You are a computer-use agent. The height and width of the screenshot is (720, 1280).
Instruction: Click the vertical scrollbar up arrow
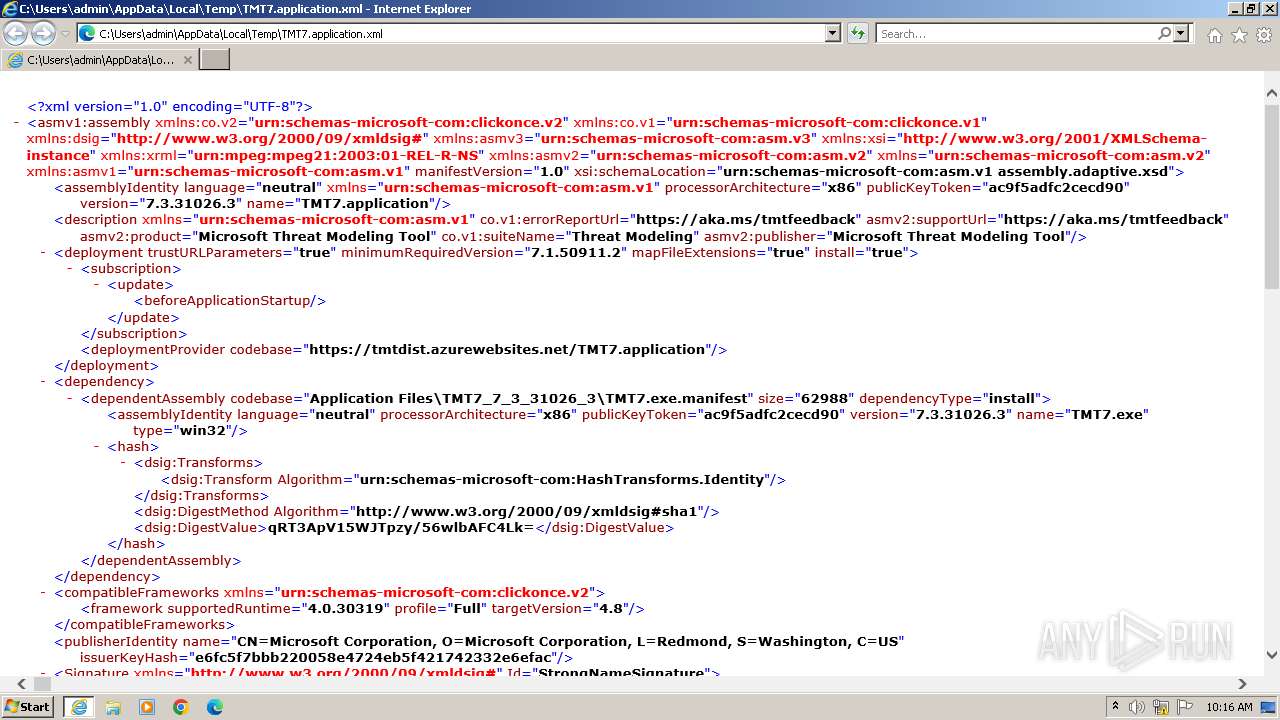[1272, 95]
